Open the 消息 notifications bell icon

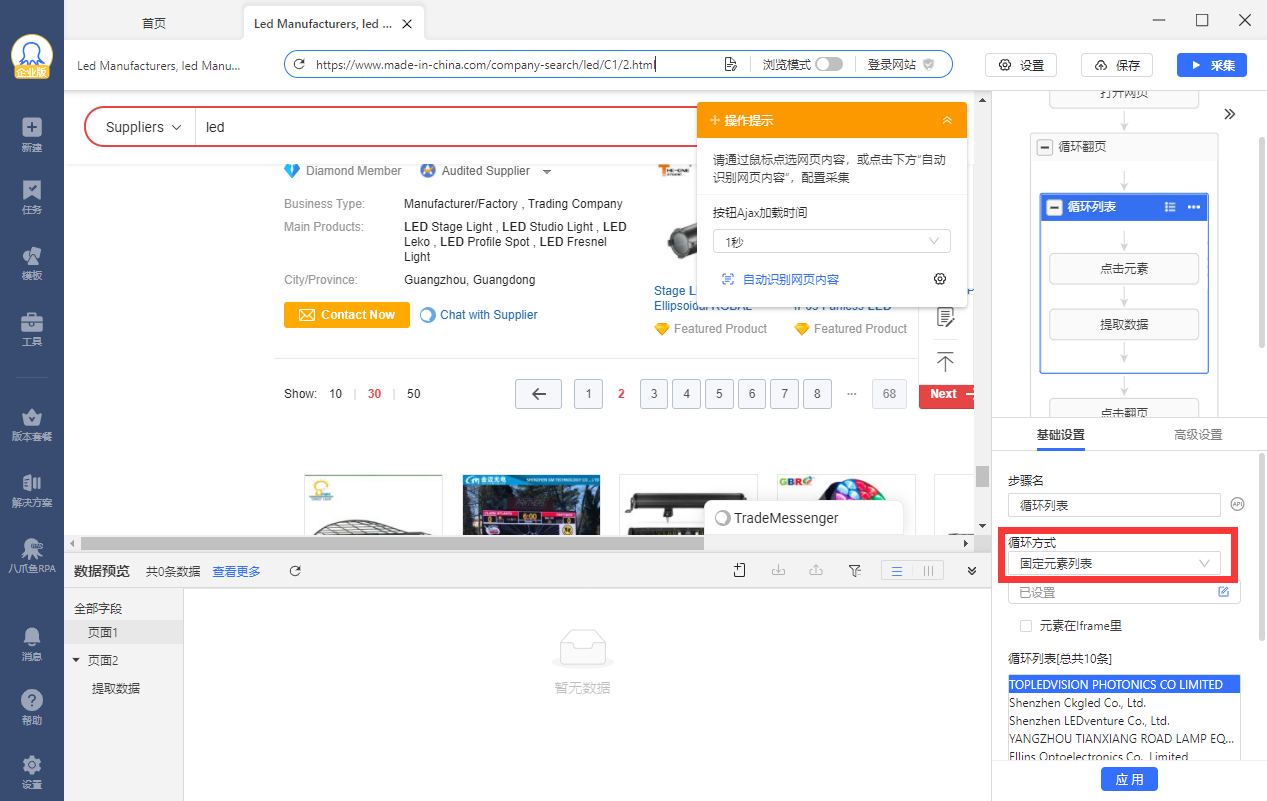click(x=32, y=643)
